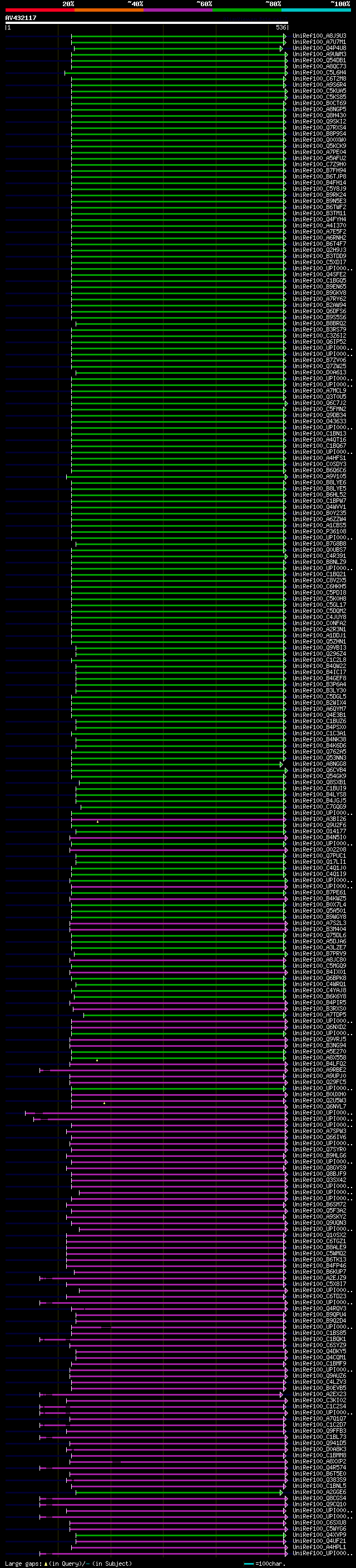Select the UniRef100_A4HPL1 hit label
This screenshot has width=356, height=1568.
pyautogui.click(x=319, y=1547)
